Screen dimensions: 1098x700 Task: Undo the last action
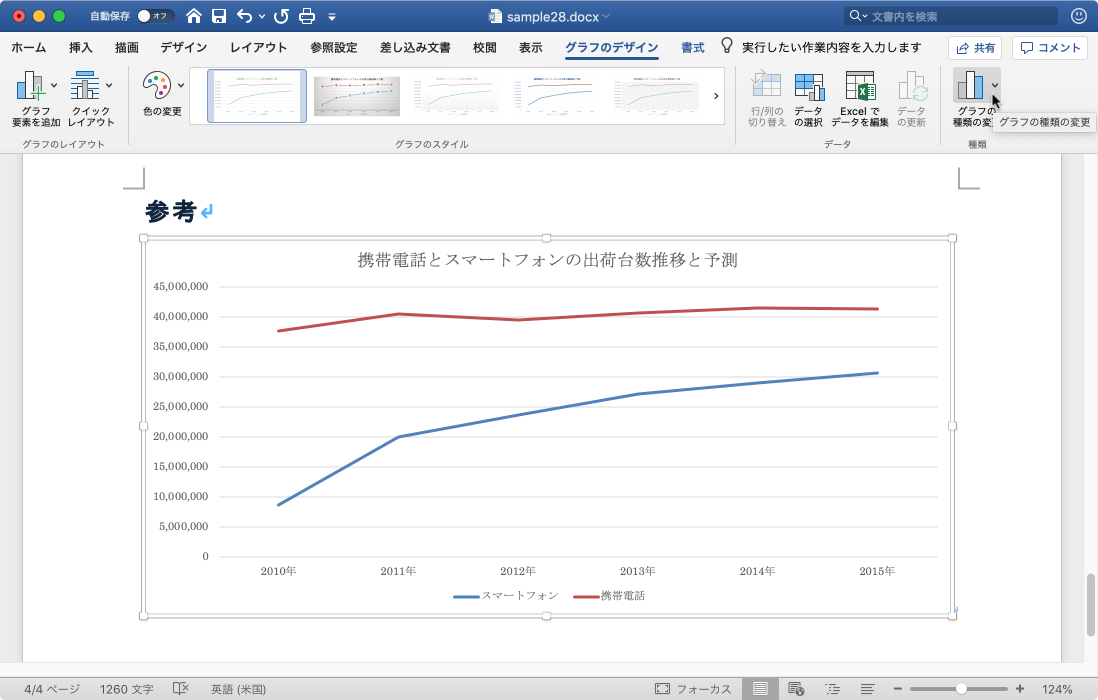click(244, 16)
